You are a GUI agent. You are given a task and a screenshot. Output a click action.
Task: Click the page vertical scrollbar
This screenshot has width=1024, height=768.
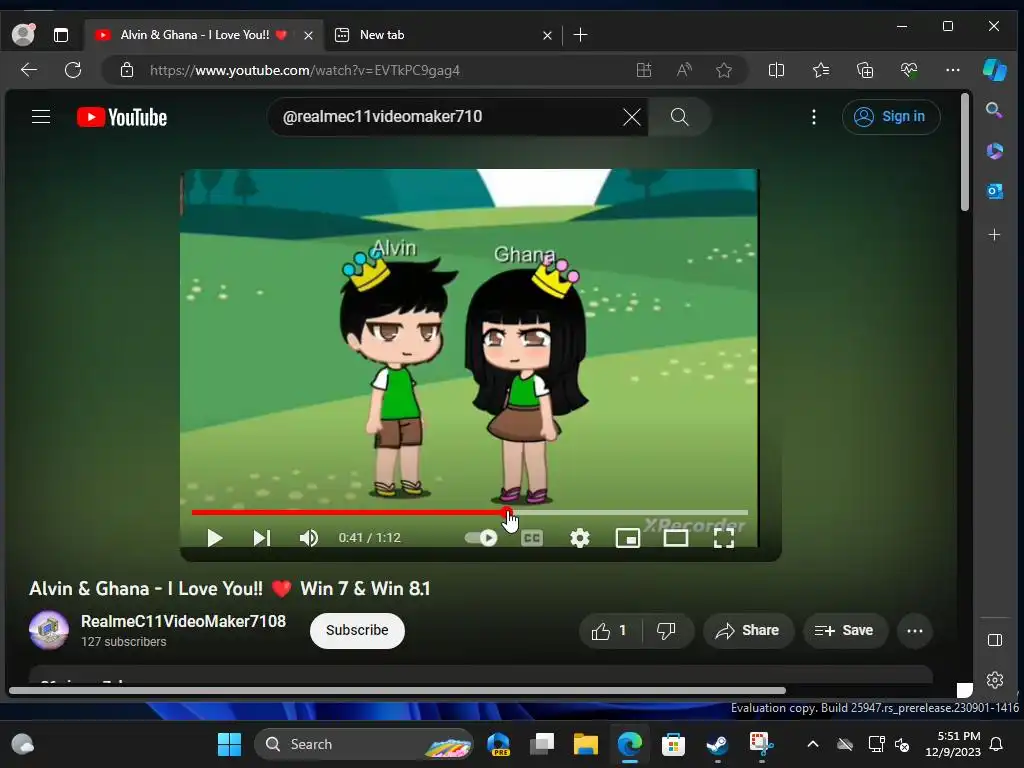tap(965, 153)
